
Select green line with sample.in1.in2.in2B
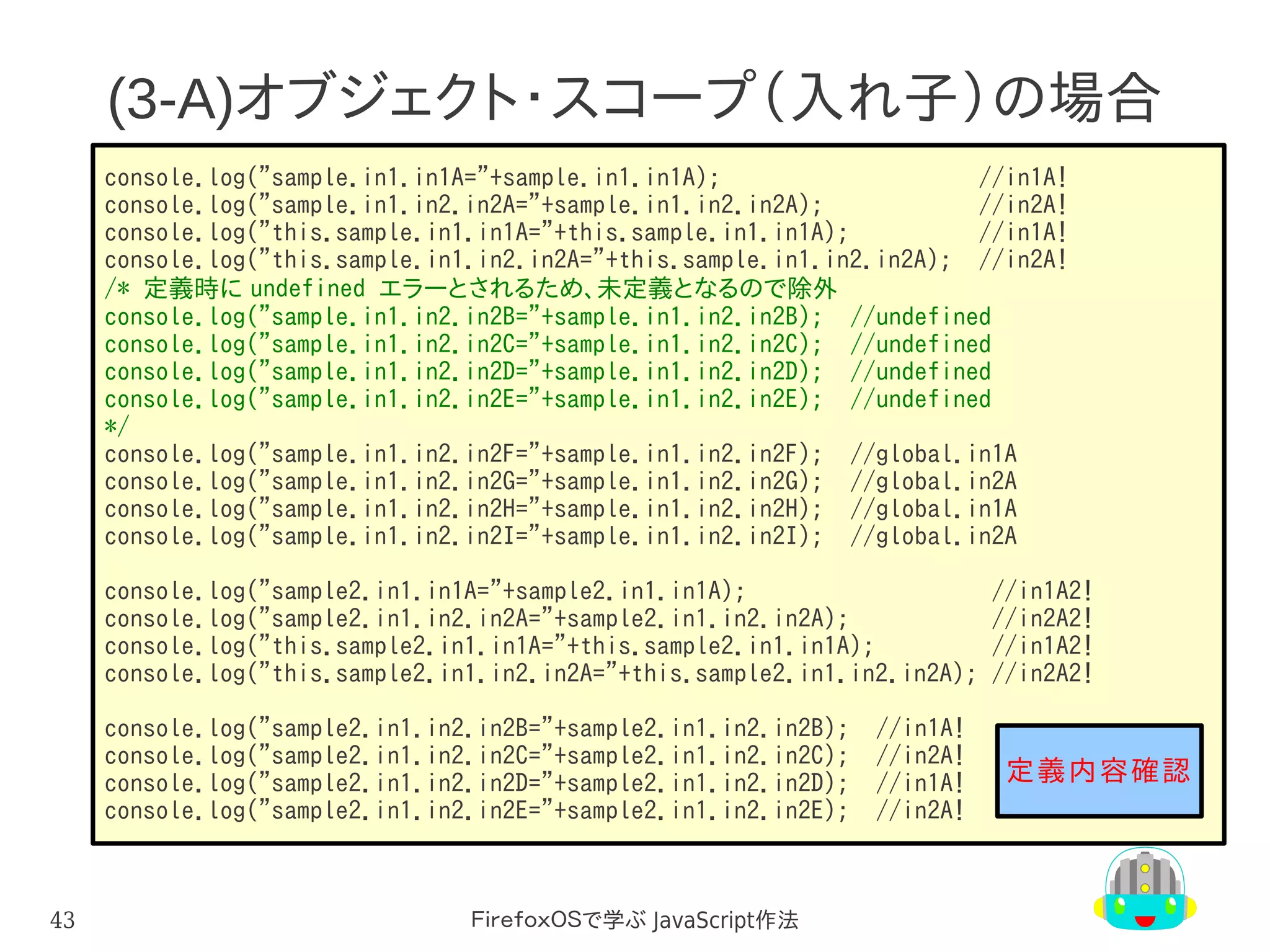coord(548,317)
